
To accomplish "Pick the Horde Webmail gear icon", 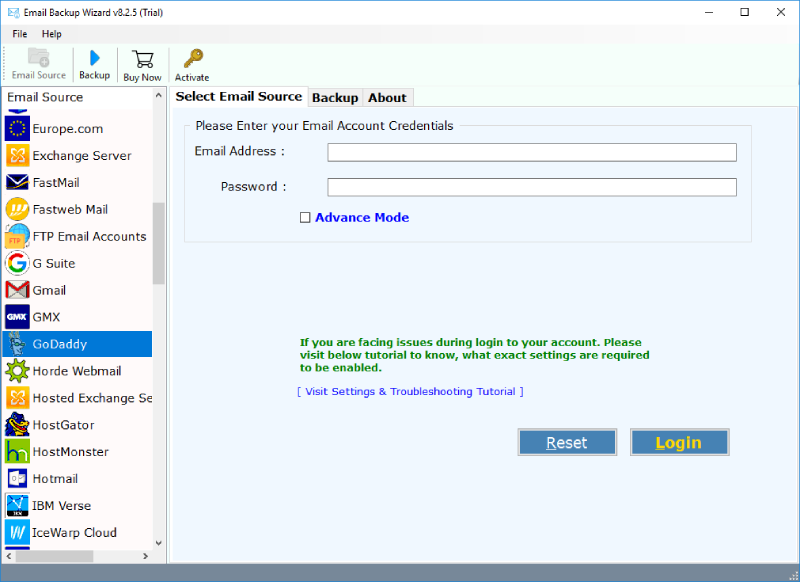I will tap(17, 371).
